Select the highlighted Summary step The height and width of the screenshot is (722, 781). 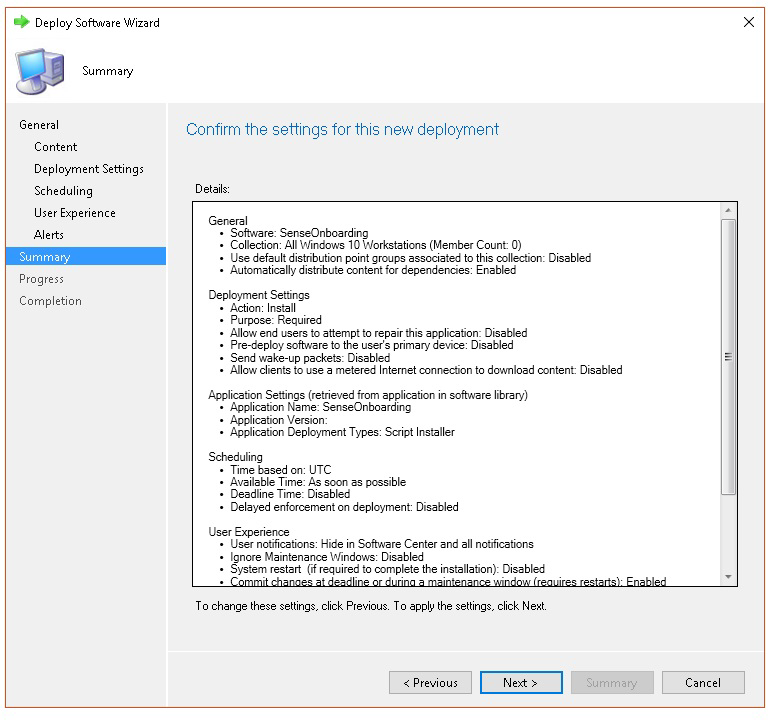click(x=44, y=257)
